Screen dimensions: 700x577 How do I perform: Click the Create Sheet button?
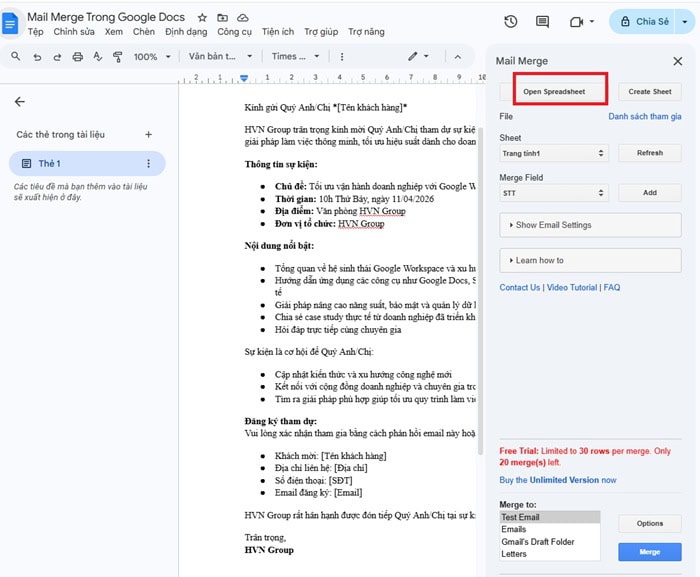[x=650, y=92]
